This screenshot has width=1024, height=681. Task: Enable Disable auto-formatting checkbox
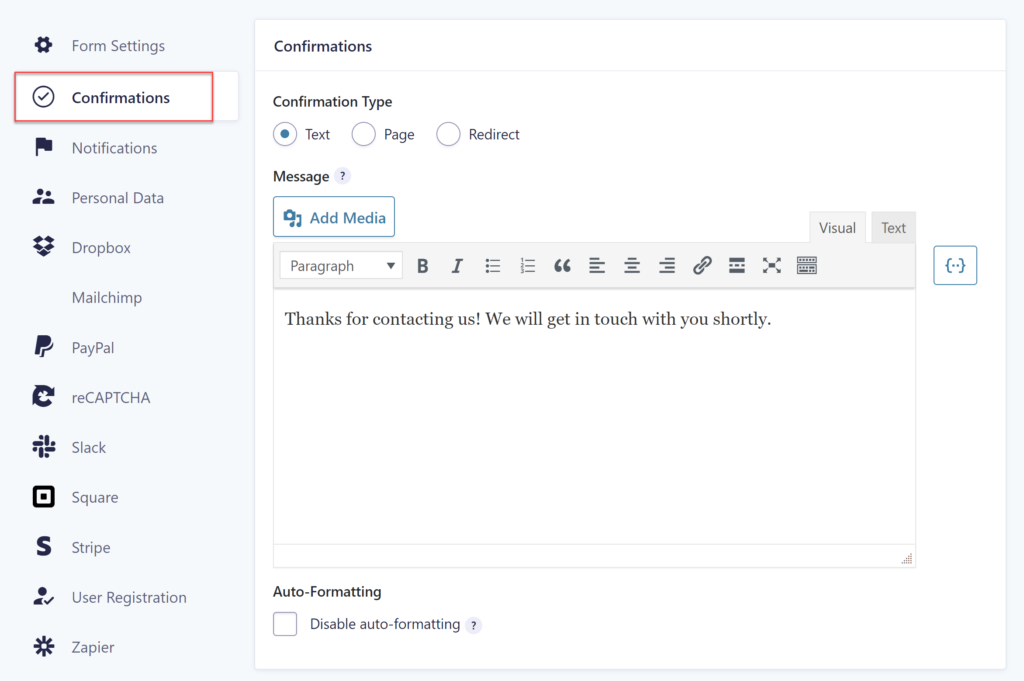click(285, 623)
